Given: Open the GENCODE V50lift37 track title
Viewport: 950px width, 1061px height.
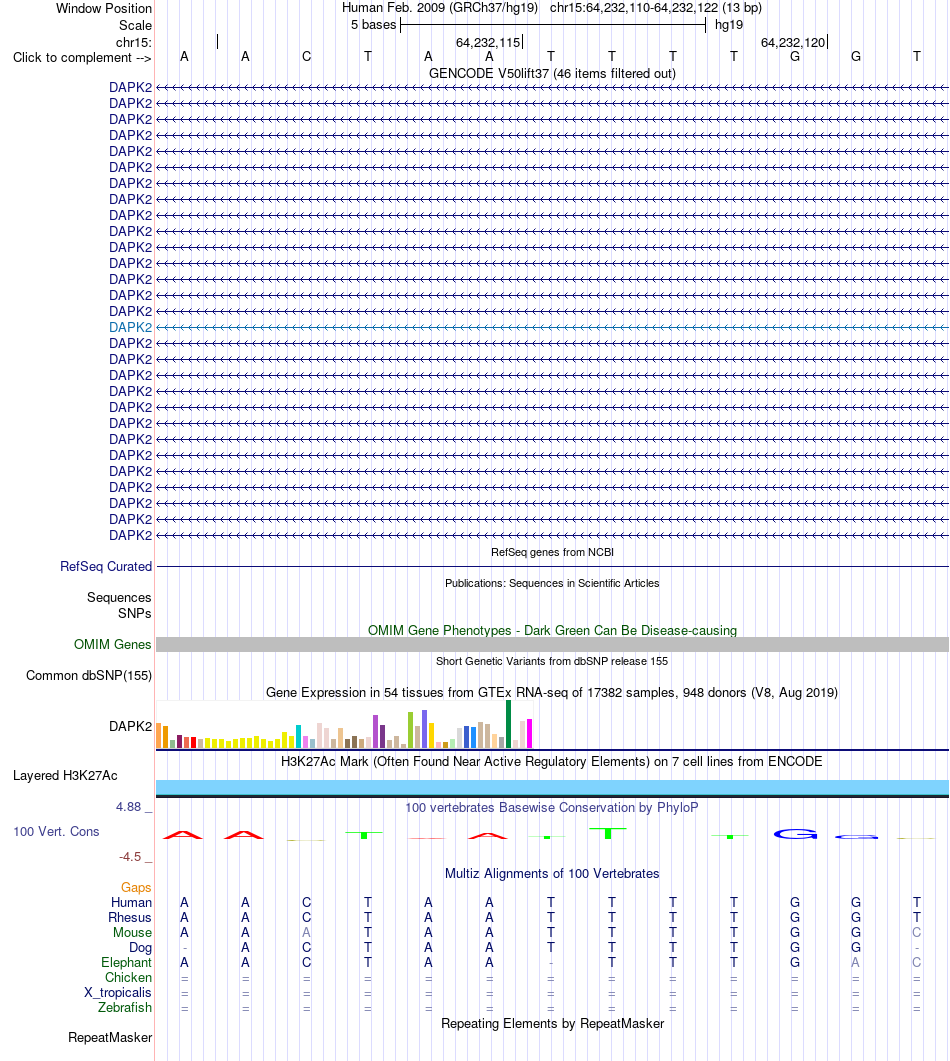Looking at the screenshot, I should (552, 73).
